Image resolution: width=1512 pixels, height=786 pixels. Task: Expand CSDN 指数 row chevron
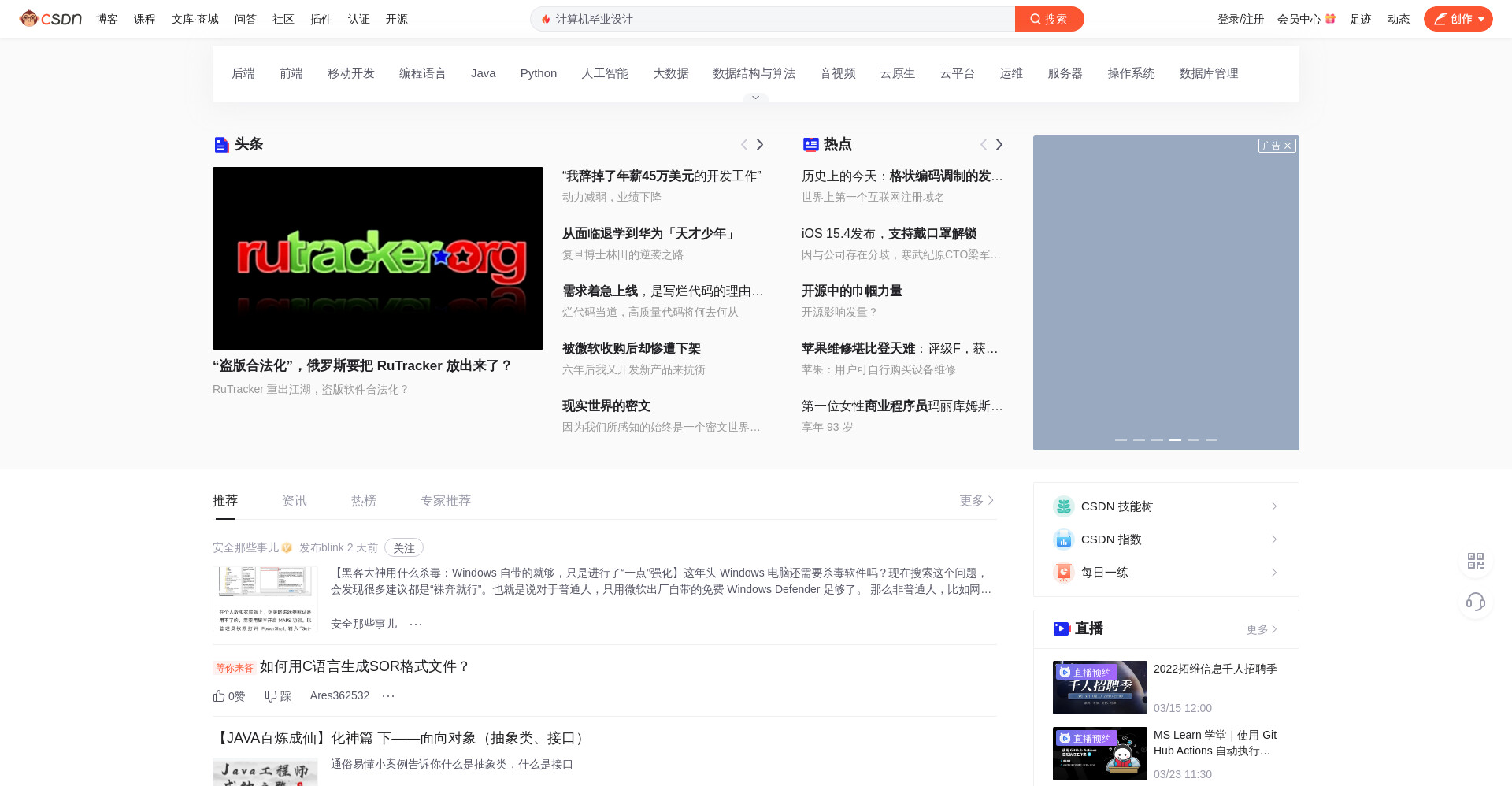[1274, 539]
